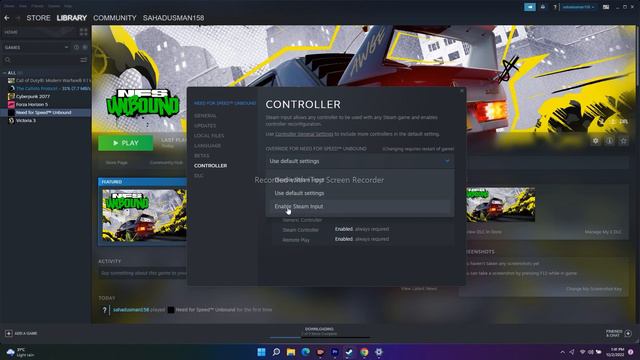Viewport: 640px width, 360px height.
Task: Open Google Chrome from taskbar
Action: (364, 352)
